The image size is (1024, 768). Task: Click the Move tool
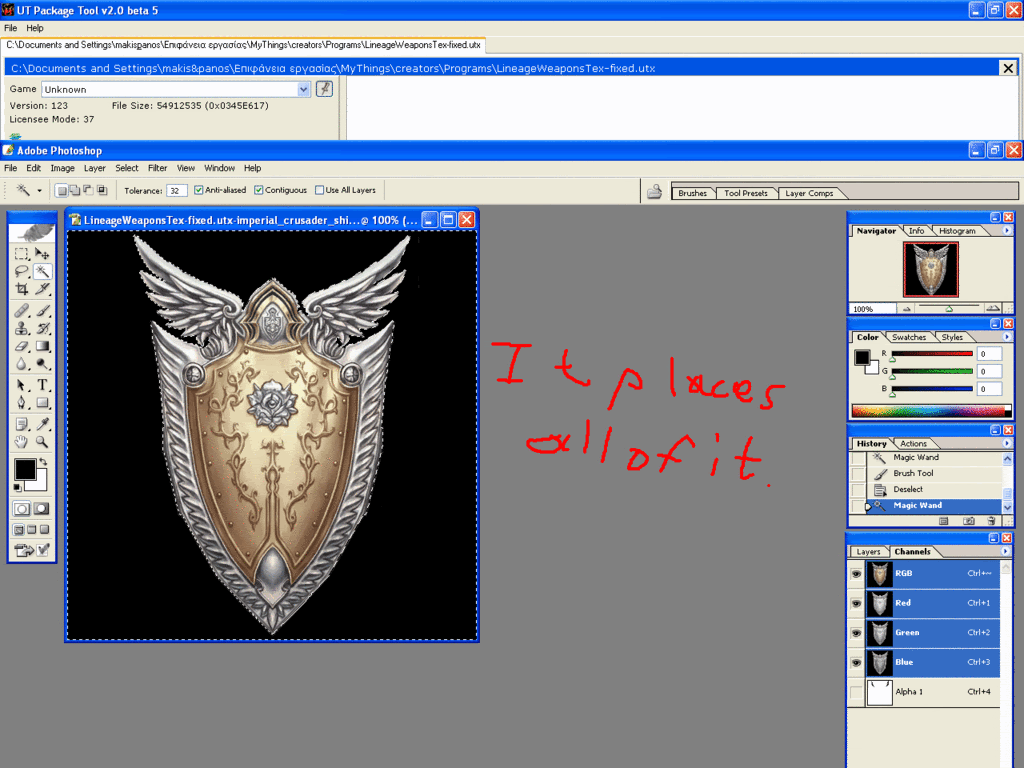(43, 254)
